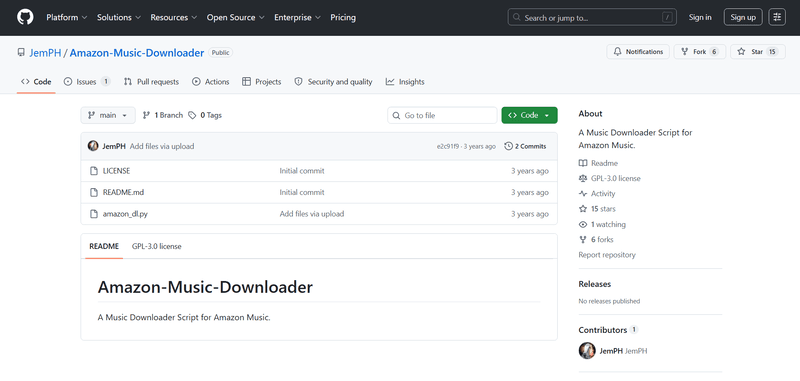Open JemPH contributor avatar thumbnail

(587, 350)
